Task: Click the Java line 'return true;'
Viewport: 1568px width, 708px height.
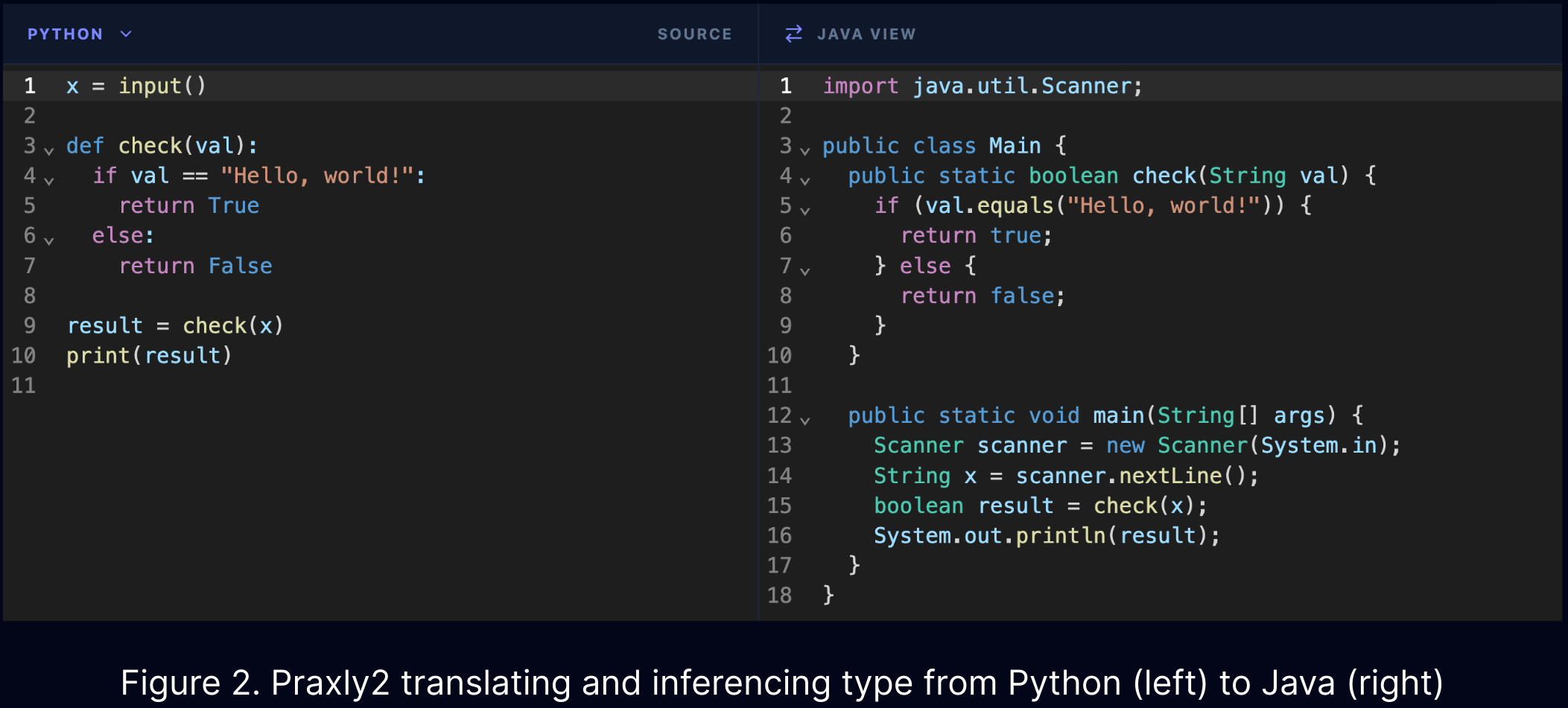Action: [x=977, y=236]
